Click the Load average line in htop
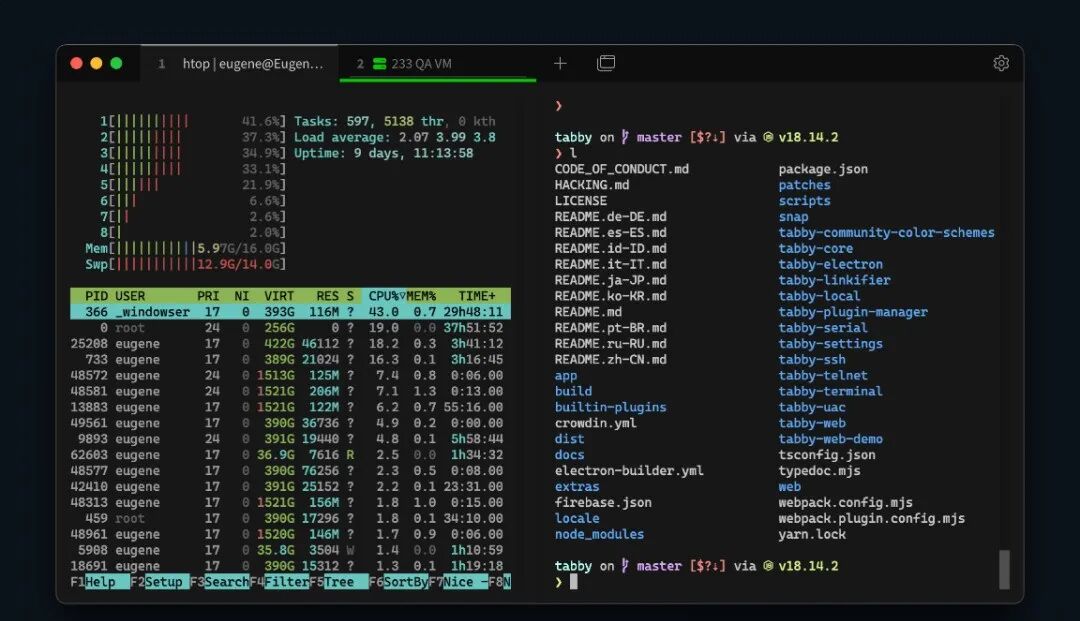 pos(395,137)
